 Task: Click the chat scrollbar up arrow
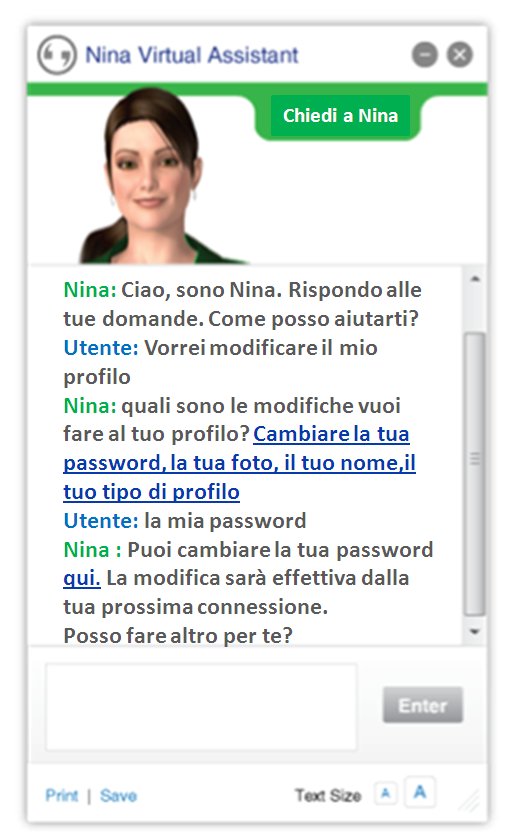point(475,279)
